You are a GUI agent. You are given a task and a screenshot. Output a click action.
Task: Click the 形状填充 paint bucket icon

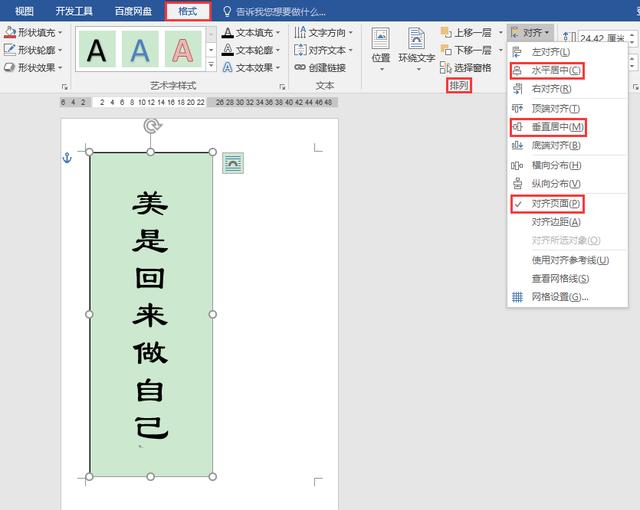(x=10, y=32)
